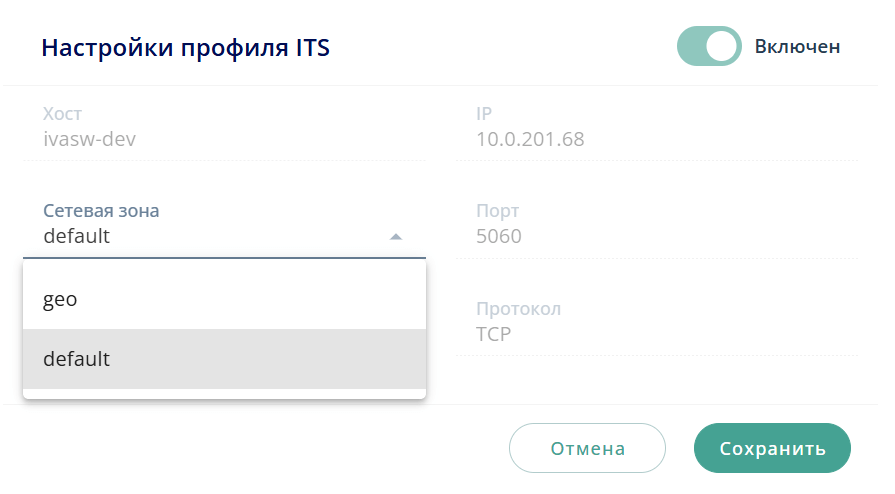Click the "Включен" label next to the switch
The image size is (895, 494).
tap(797, 47)
